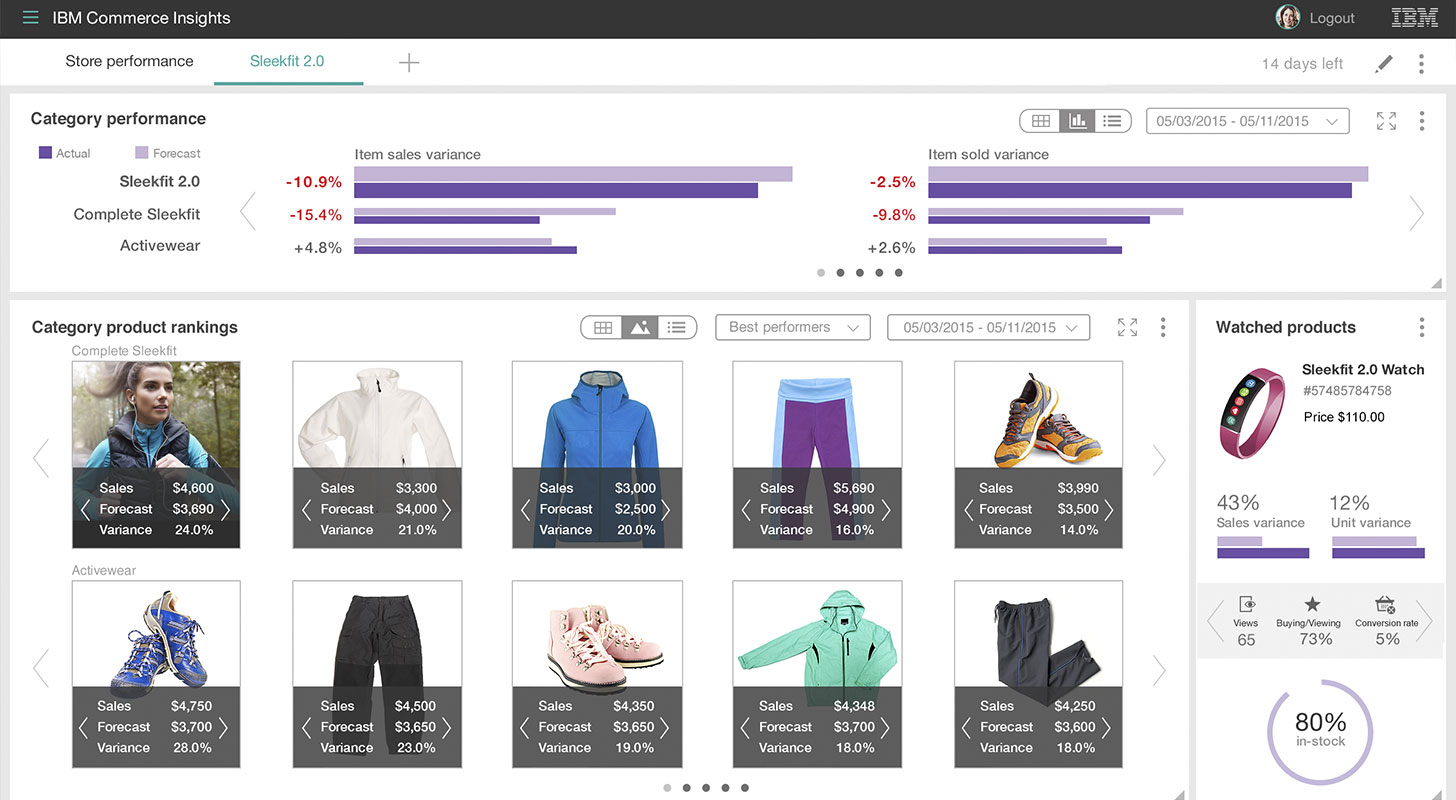Select the Sleekfit 2.0 tab
Screen dimensions: 1456x800
point(288,61)
